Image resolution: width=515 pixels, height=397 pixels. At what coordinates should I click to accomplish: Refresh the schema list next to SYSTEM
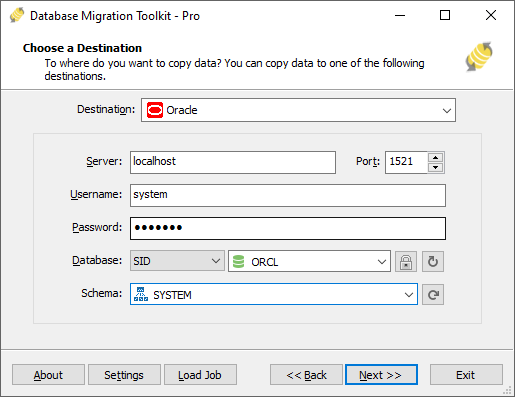433,295
